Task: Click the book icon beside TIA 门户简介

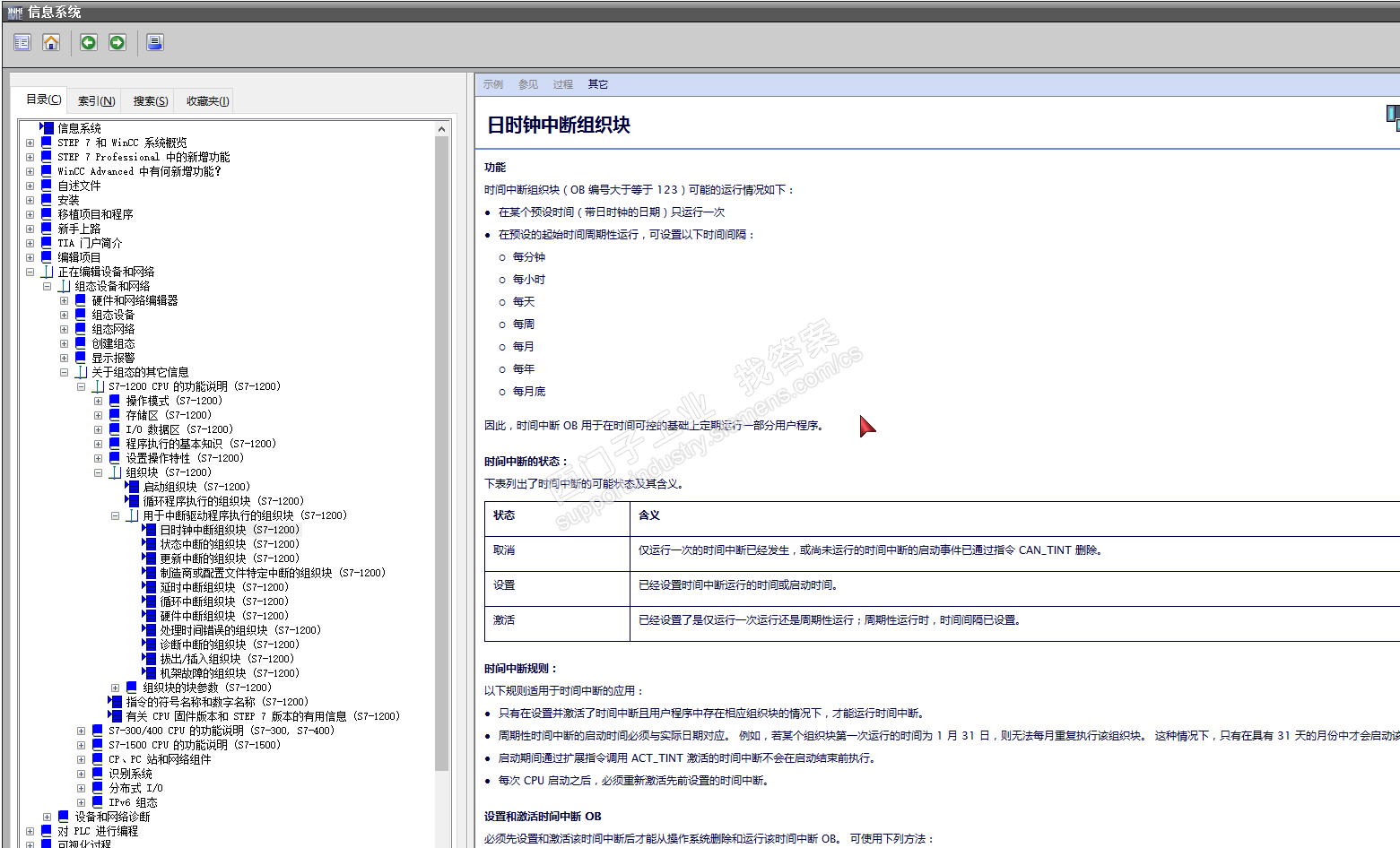Action: click(47, 243)
